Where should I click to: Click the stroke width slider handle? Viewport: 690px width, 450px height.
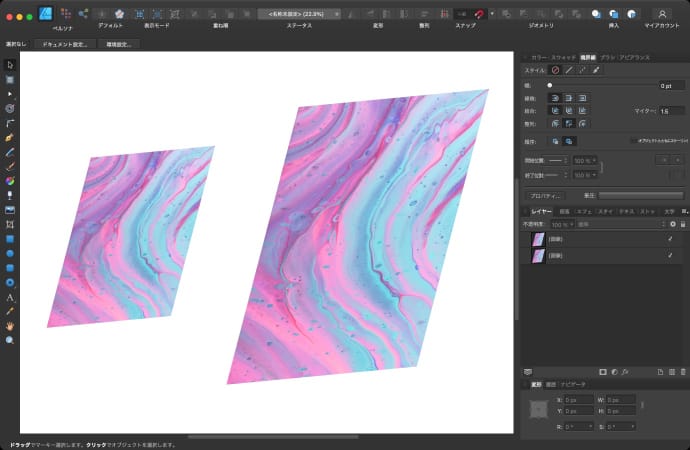coord(549,85)
